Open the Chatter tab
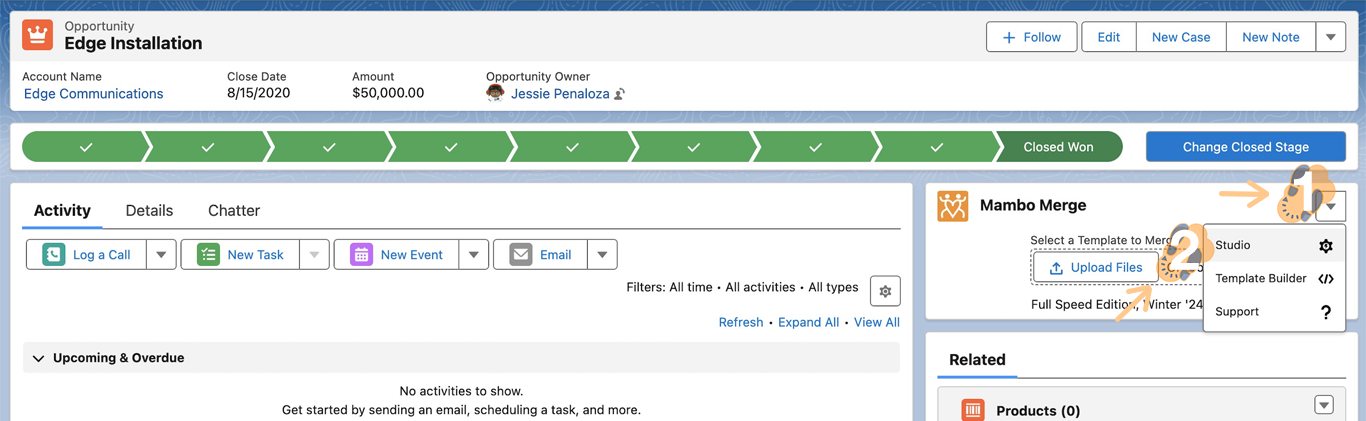The image size is (1366, 421). coord(234,211)
